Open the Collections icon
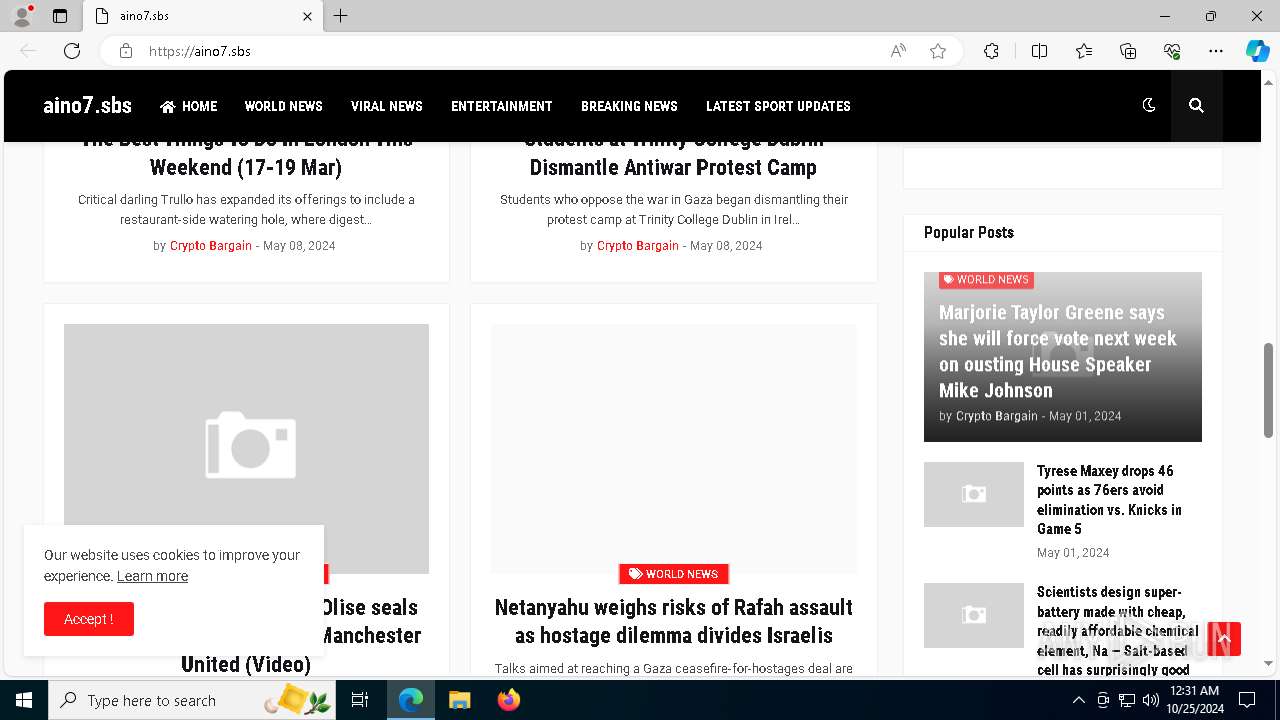Viewport: 1280px width, 720px height. pyautogui.click(x=1128, y=51)
